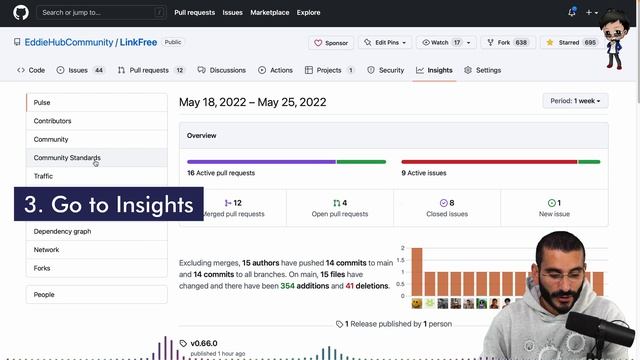The image size is (640, 360).
Task: Click the tallest commit bar in chart
Action: [x=417, y=271]
